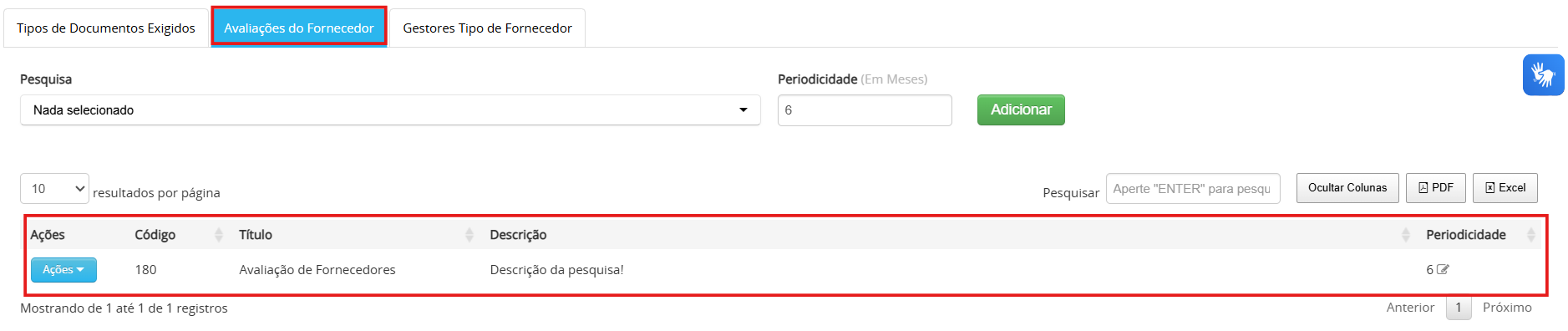Switch to Tipos de Documentos Exigidos tab
1568x331 pixels.
pos(105,28)
